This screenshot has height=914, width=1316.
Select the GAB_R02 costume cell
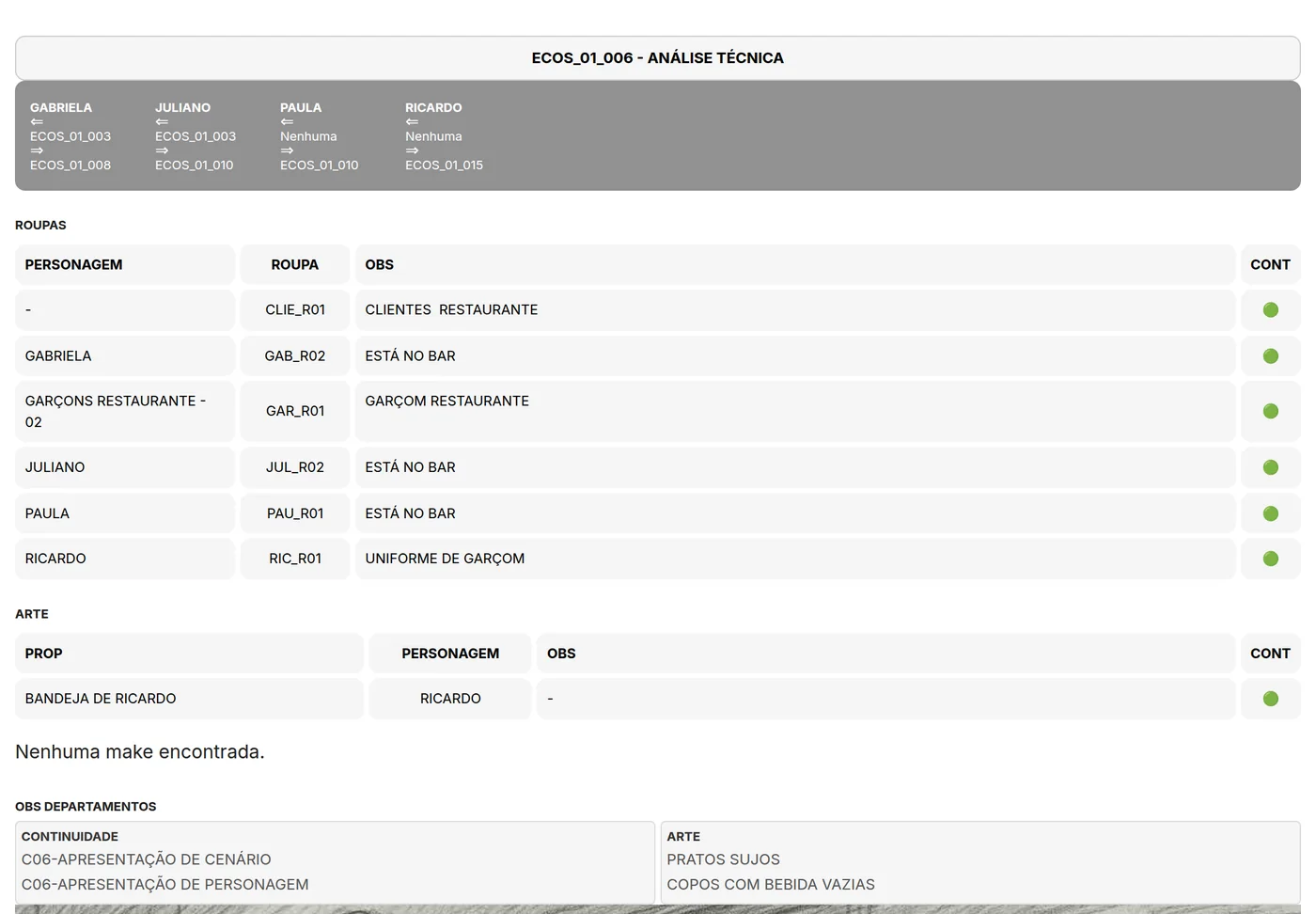(295, 356)
